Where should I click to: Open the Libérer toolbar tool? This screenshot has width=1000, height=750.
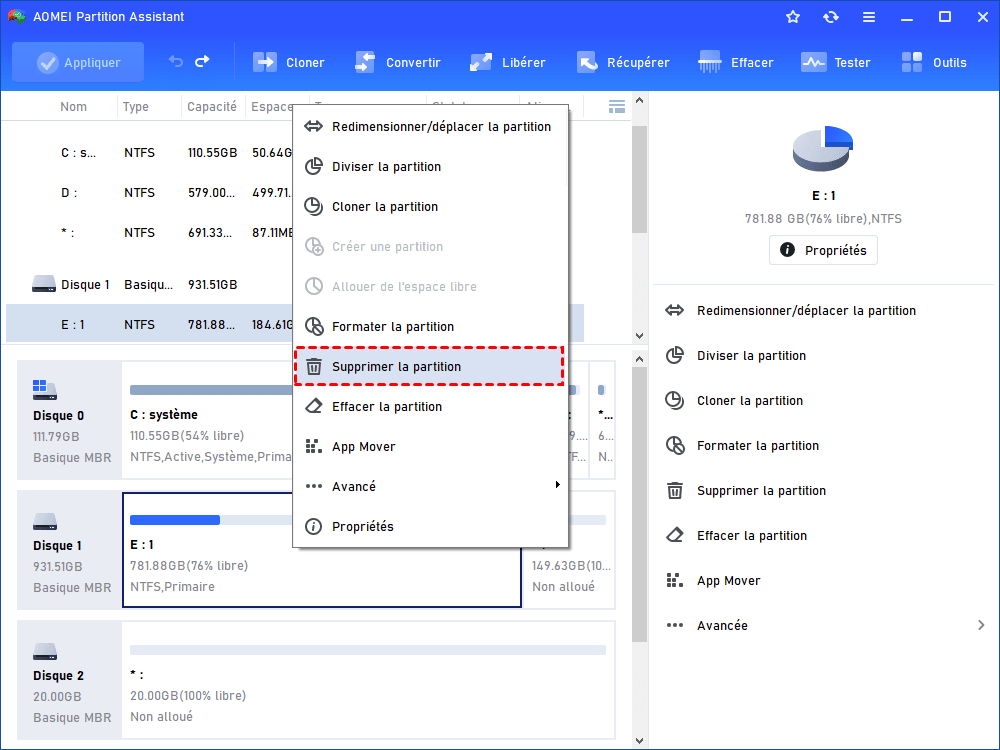(x=508, y=62)
